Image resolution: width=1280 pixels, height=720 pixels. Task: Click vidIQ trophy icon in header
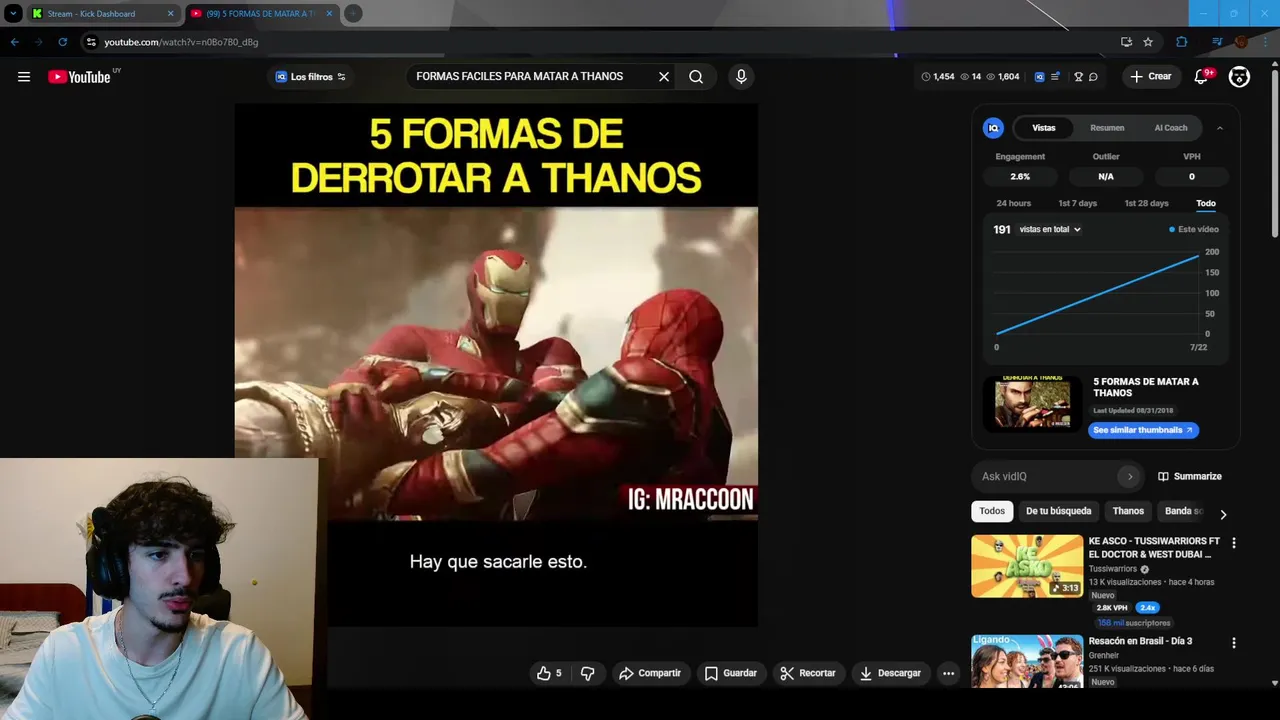tap(1078, 77)
